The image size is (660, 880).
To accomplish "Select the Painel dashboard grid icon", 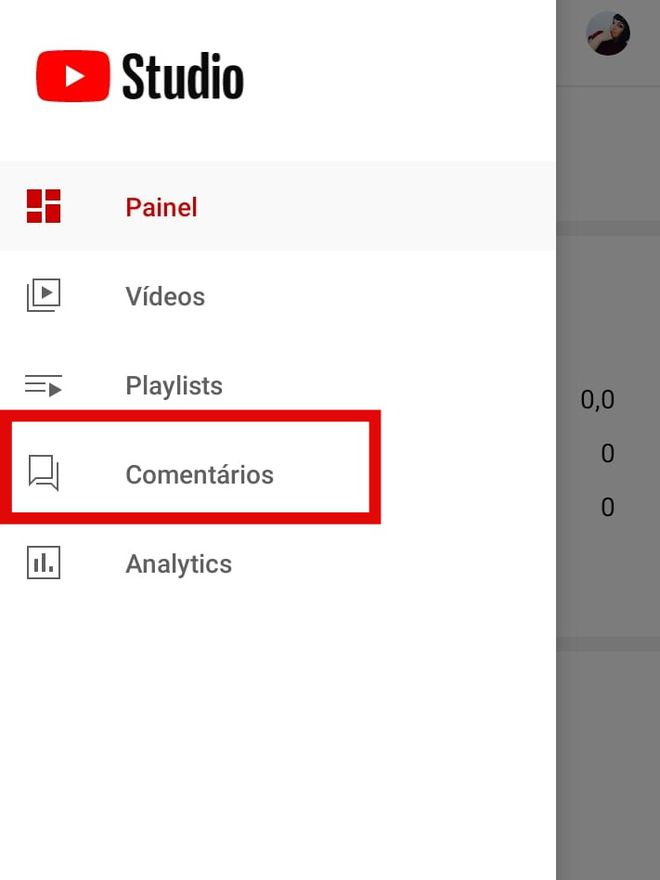I will pyautogui.click(x=44, y=206).
